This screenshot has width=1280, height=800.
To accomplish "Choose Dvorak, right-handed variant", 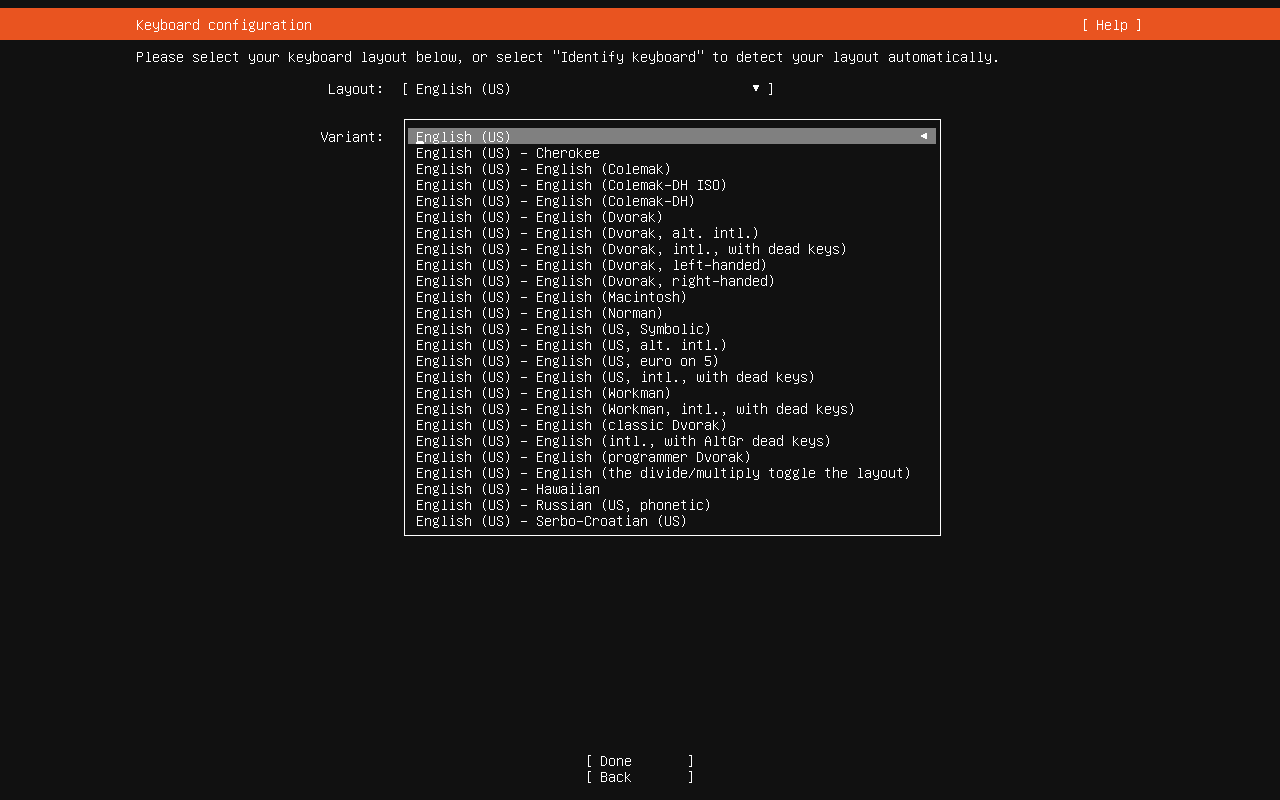I will 595,281.
